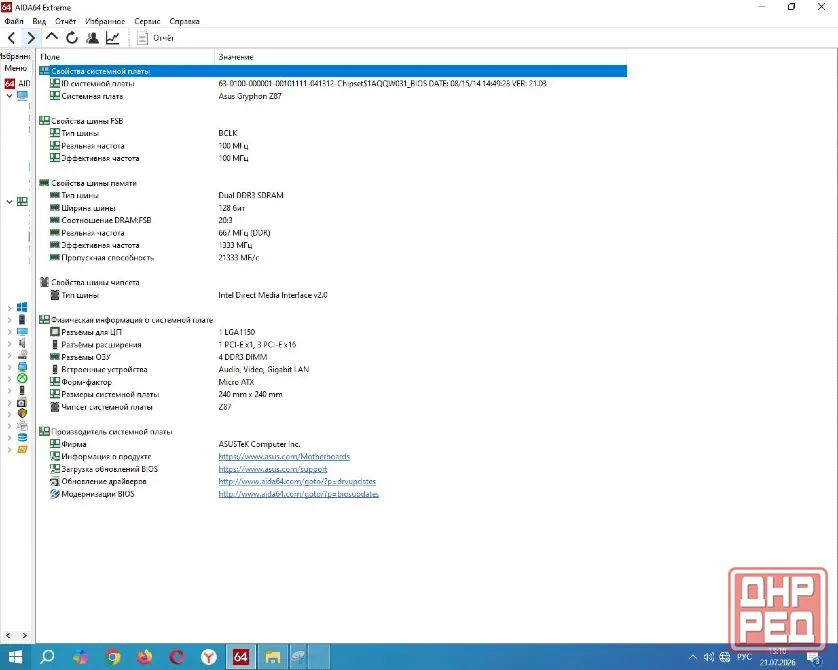Open the Файл menu
838x670 pixels.
14,21
